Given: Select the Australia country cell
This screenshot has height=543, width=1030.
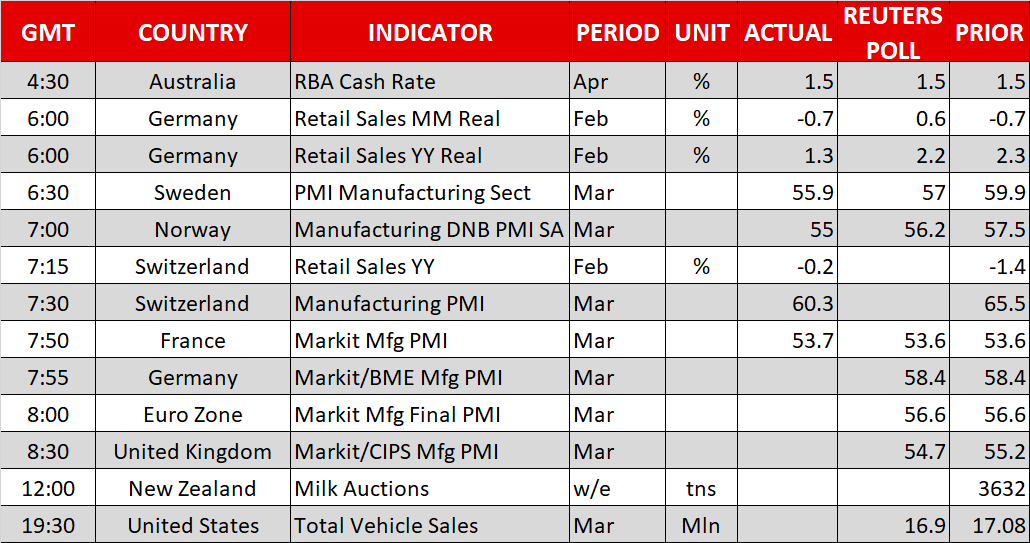Looking at the screenshot, I should point(193,82).
